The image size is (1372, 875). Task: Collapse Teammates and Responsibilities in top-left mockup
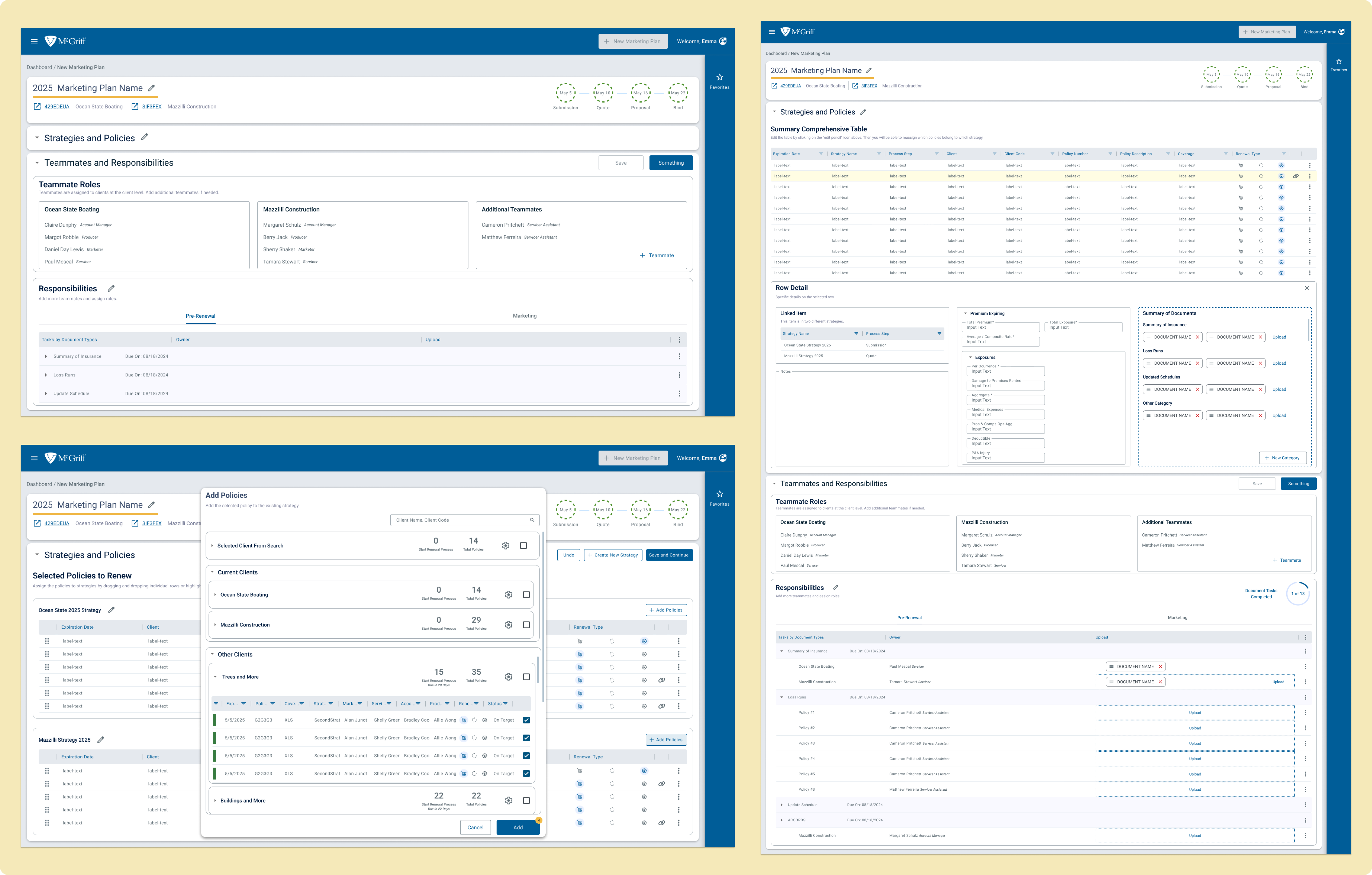(37, 163)
